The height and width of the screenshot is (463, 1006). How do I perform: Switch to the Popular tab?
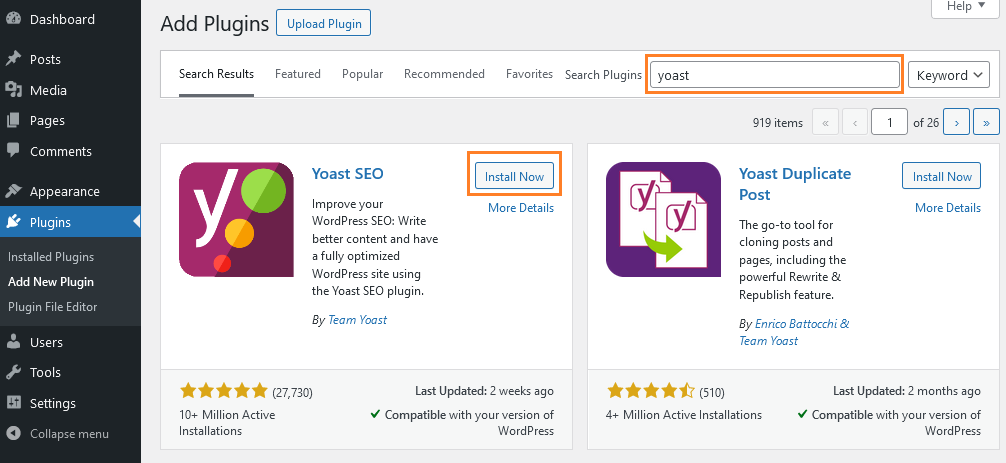[362, 74]
